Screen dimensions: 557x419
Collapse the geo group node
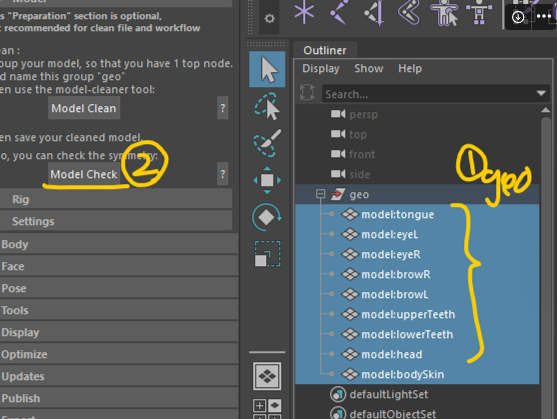(x=320, y=194)
